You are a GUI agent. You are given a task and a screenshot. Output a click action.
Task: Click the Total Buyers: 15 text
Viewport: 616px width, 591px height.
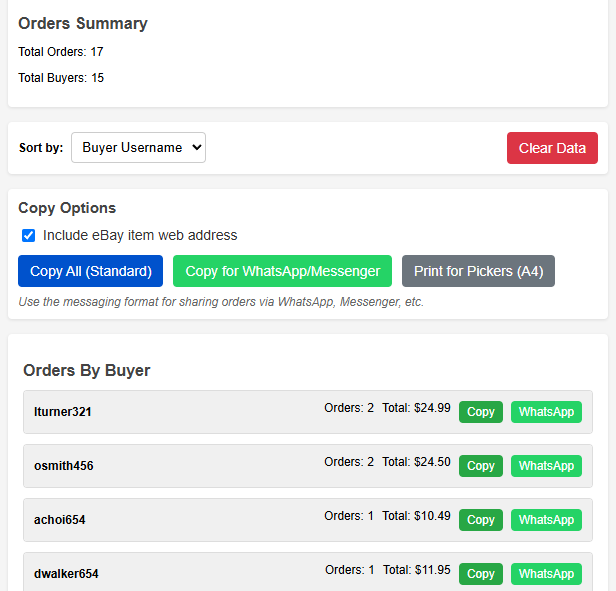click(61, 78)
